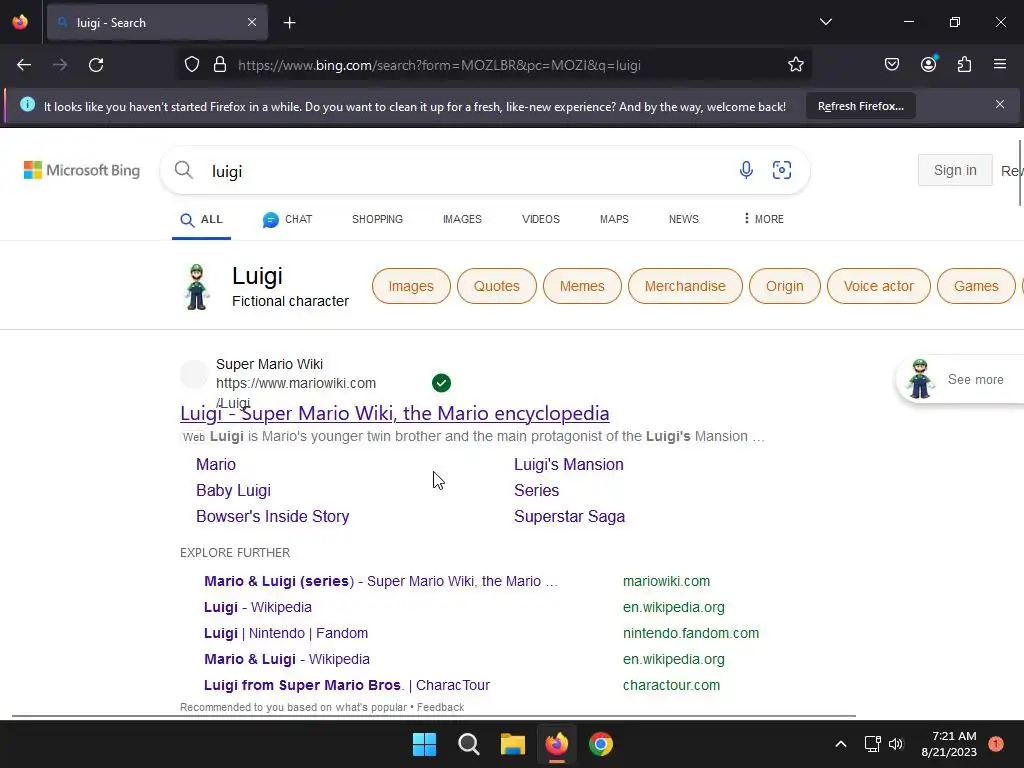
Task: Open the tracking protection shield icon
Action: point(191,65)
